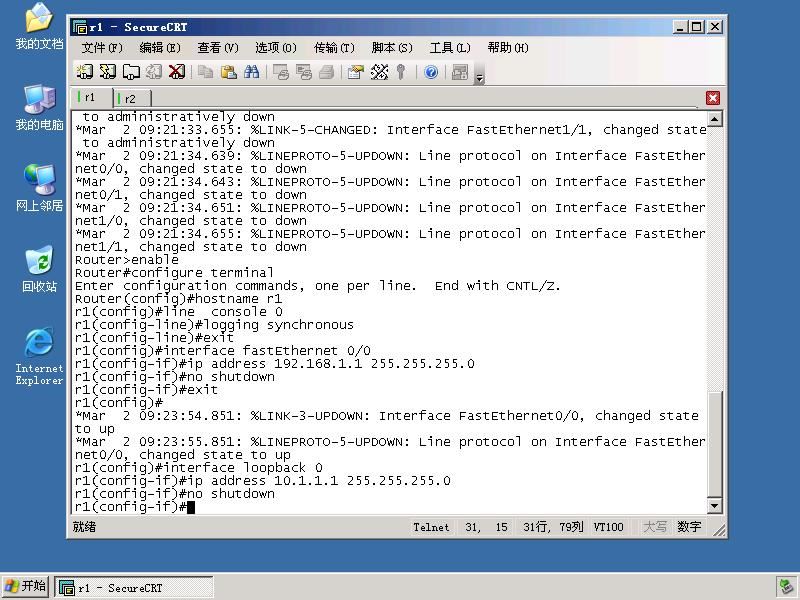Open the 帮助(H) menu

pyautogui.click(x=508, y=48)
